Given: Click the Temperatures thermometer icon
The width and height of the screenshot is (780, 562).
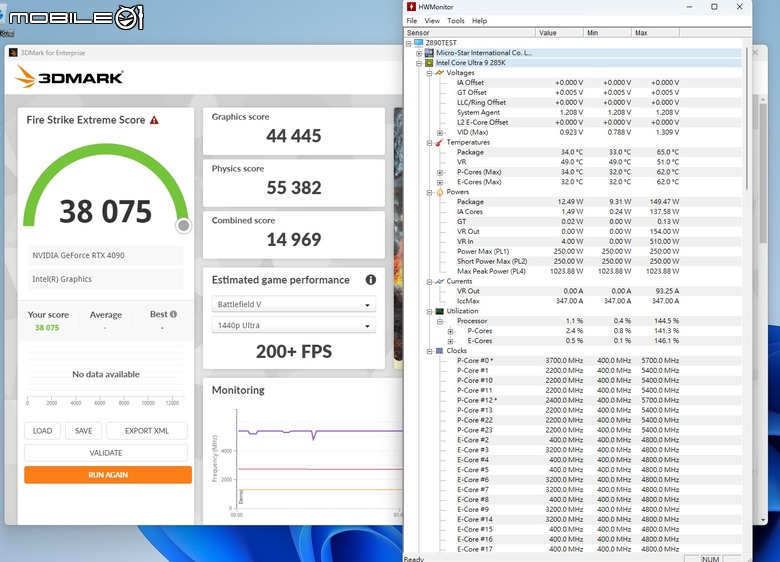Looking at the screenshot, I should coord(439,142).
